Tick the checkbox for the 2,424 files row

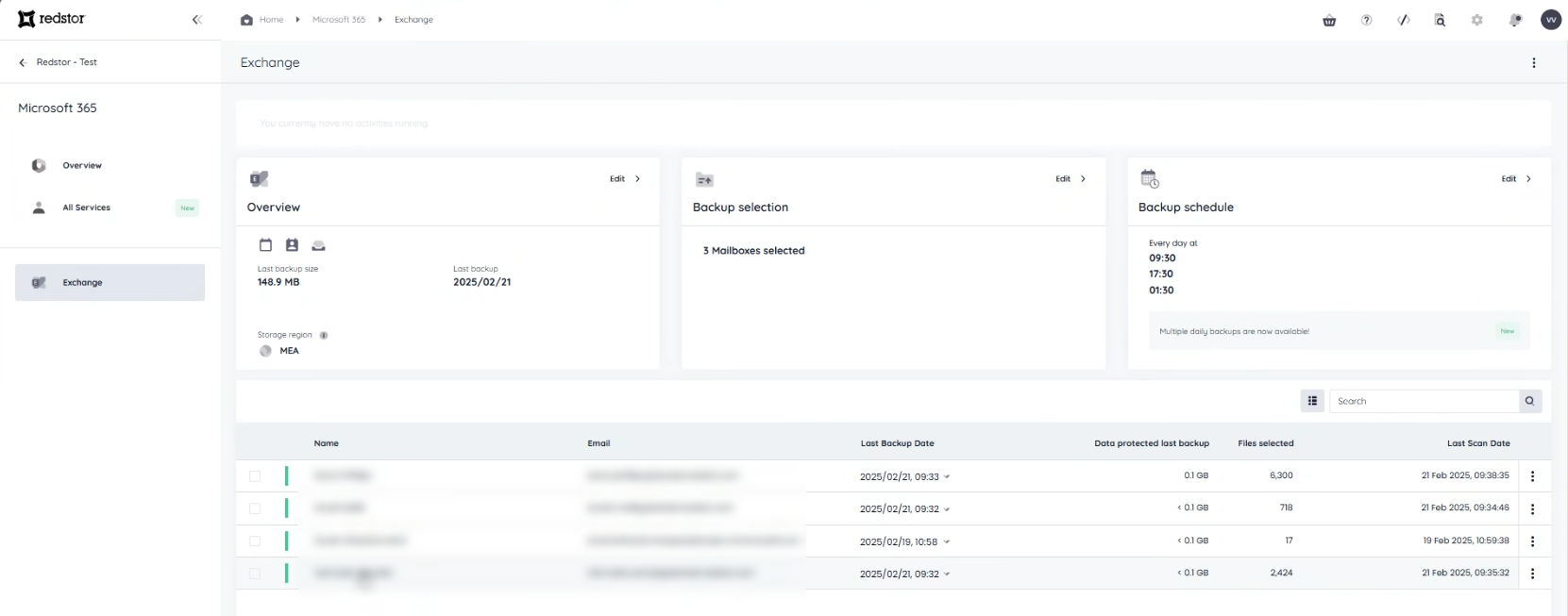tap(255, 574)
